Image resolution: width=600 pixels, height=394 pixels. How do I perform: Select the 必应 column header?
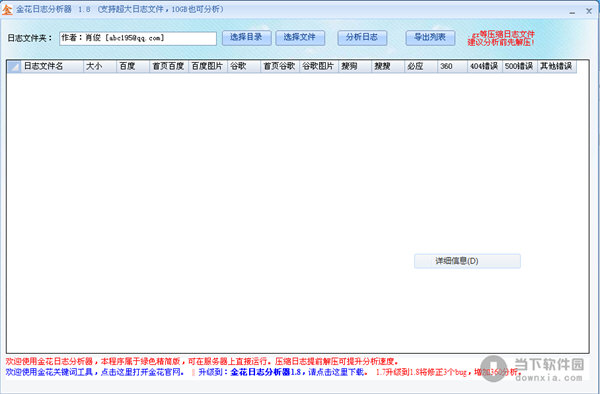[421, 66]
